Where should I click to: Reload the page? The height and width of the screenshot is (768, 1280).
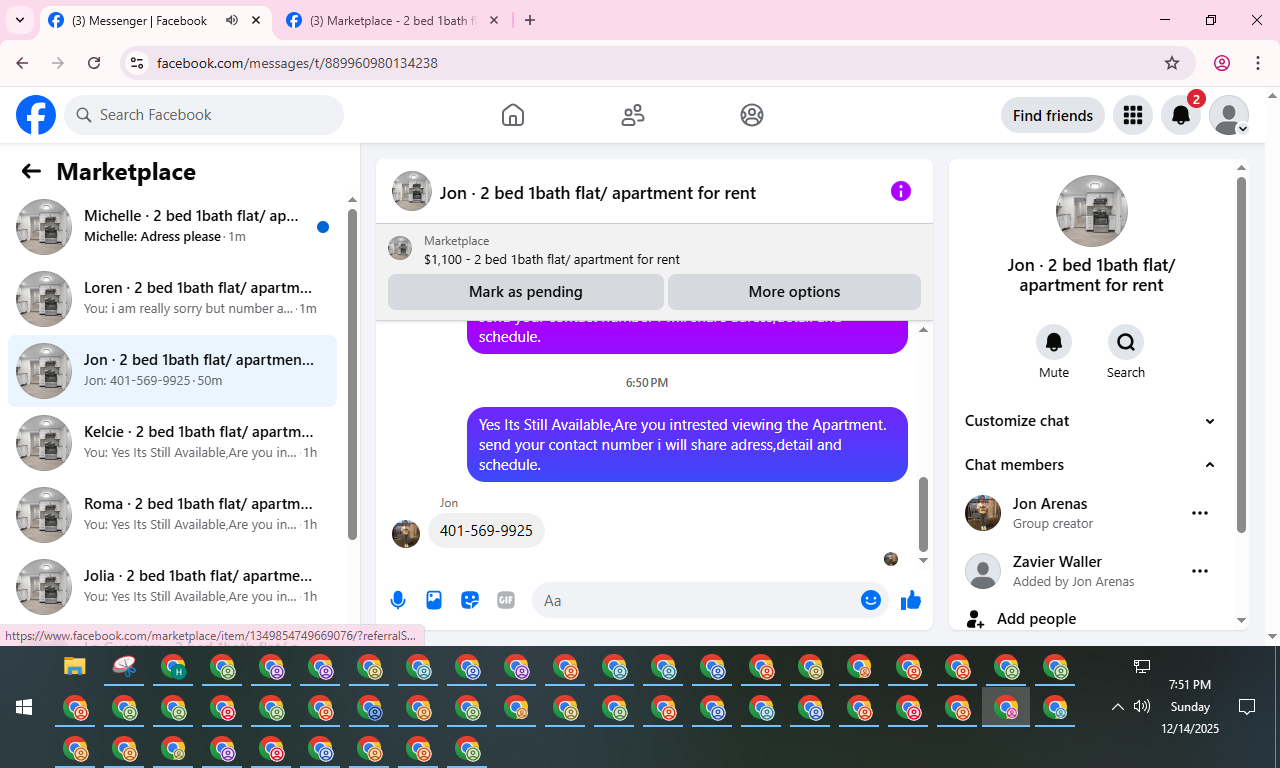[94, 63]
